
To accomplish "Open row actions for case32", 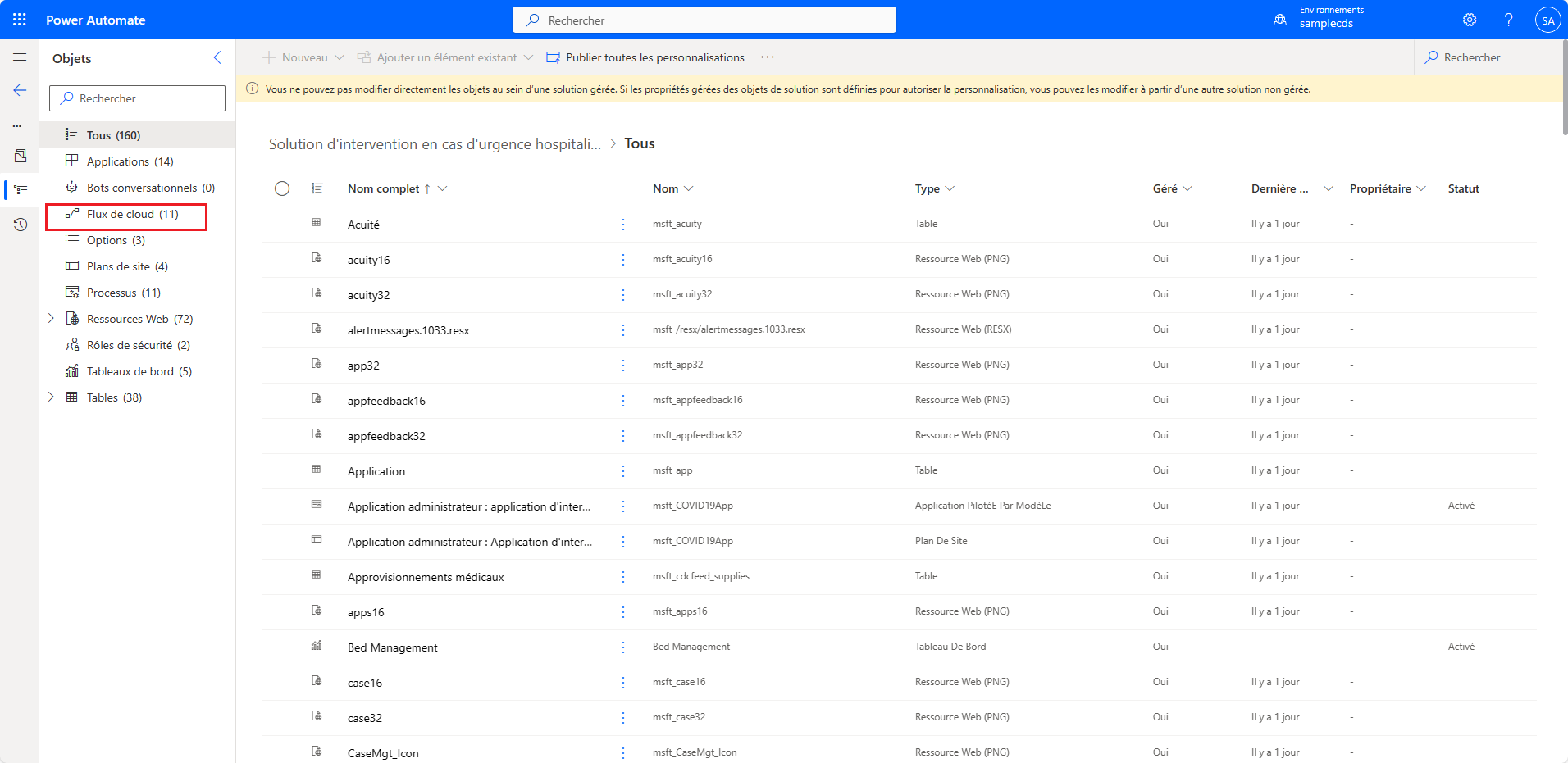I will pos(623,718).
